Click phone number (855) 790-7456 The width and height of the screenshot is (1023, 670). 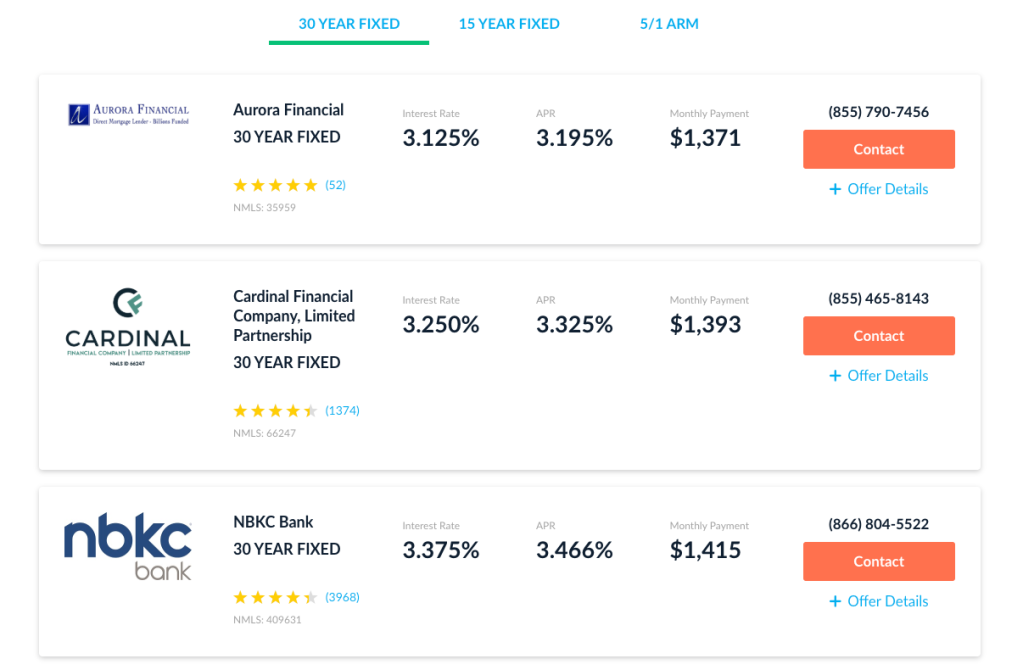(878, 112)
